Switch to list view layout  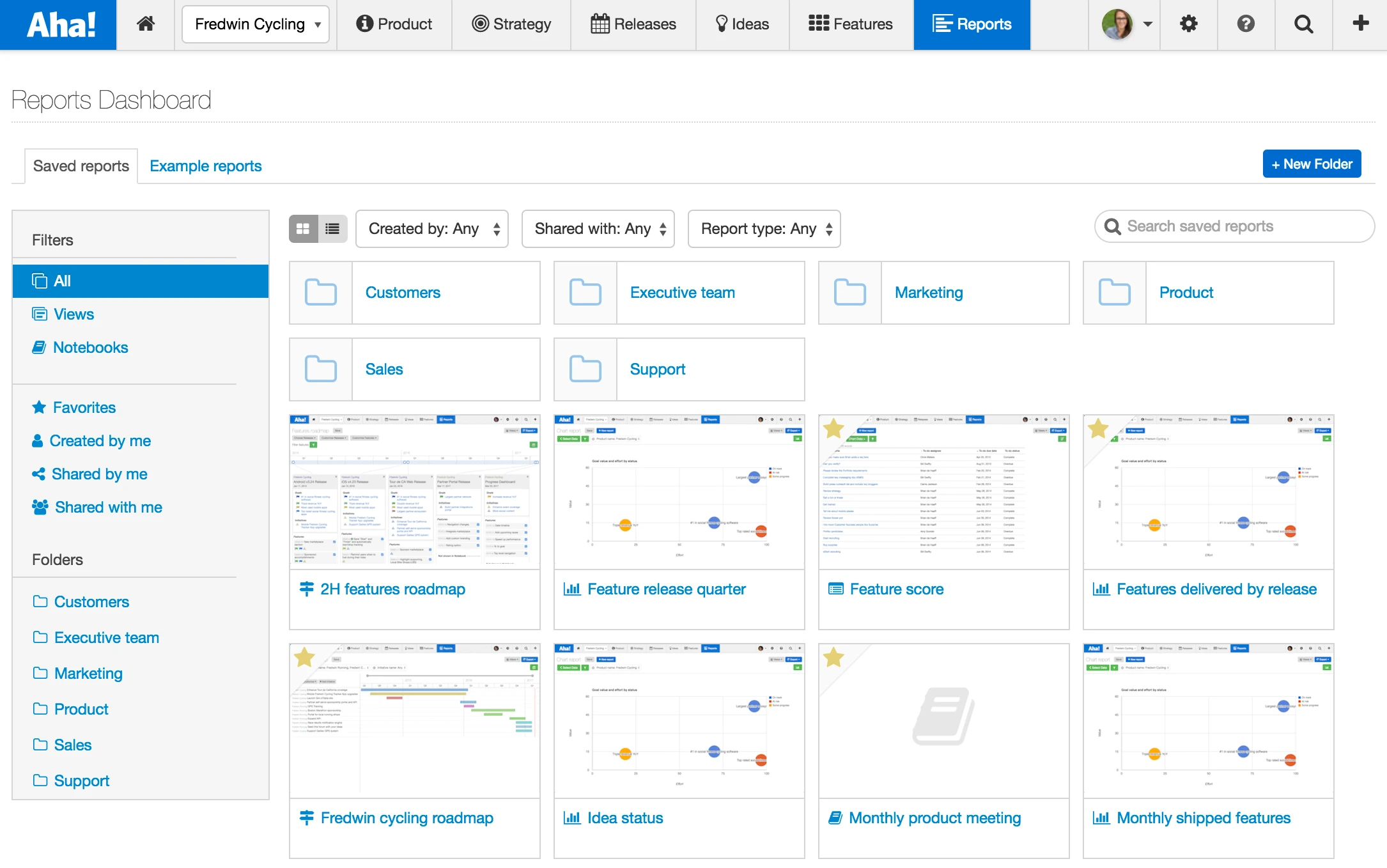click(x=332, y=229)
